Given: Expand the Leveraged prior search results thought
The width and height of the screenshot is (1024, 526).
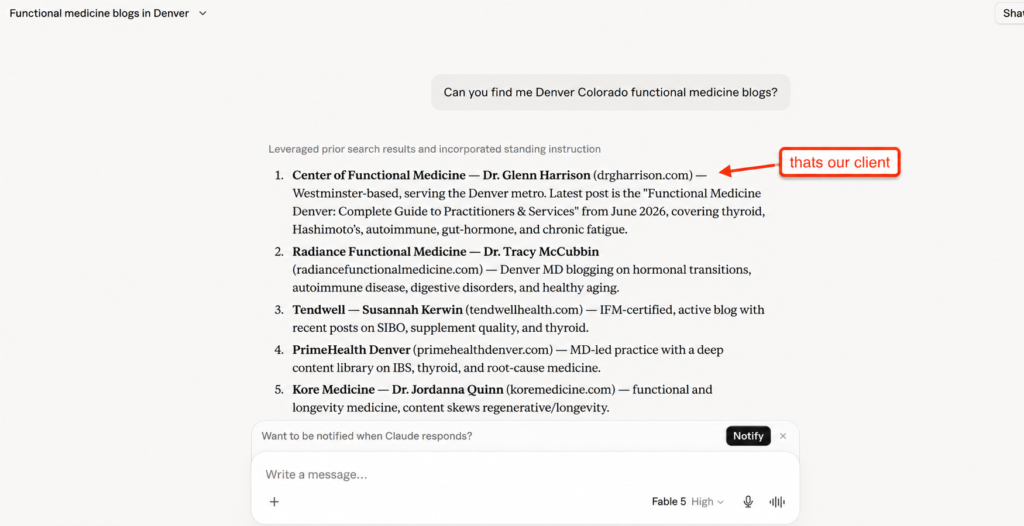Looking at the screenshot, I should [x=434, y=149].
